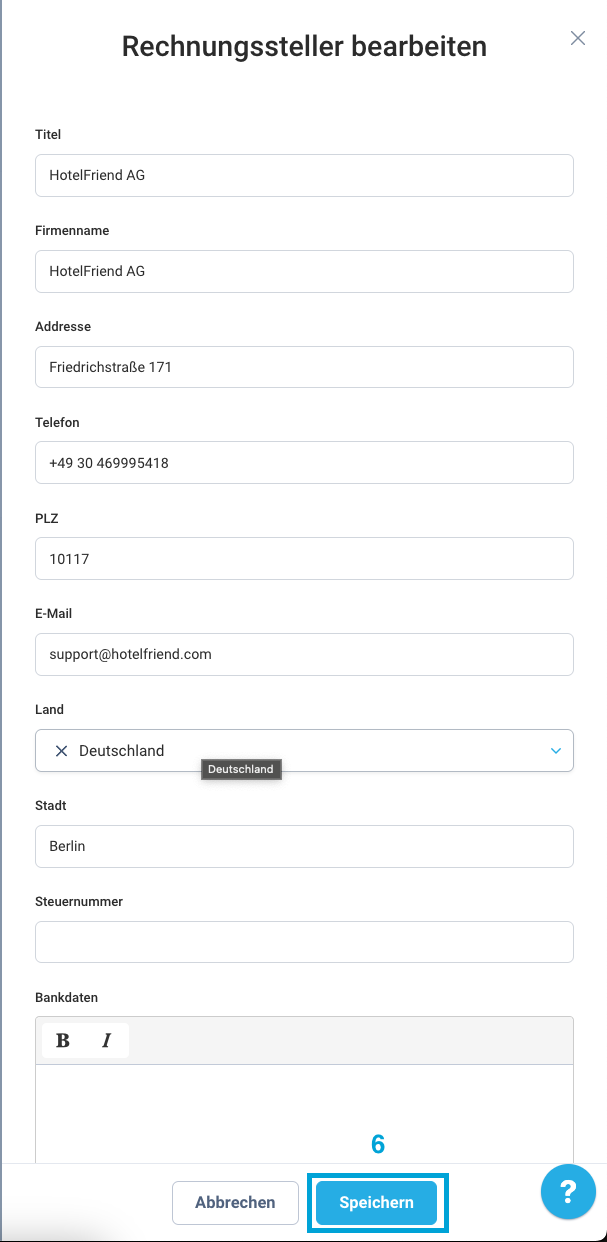Click into the Firmenname field

tap(304, 271)
